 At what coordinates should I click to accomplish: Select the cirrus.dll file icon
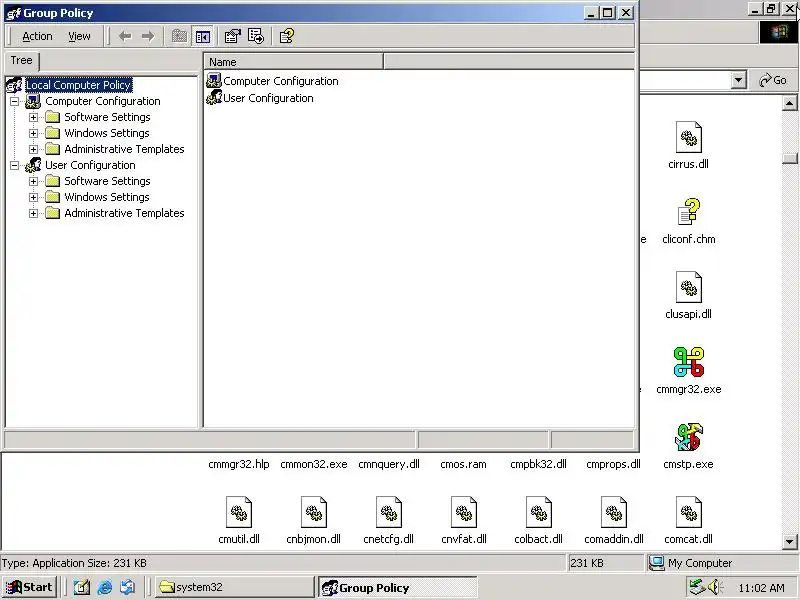coord(688,137)
